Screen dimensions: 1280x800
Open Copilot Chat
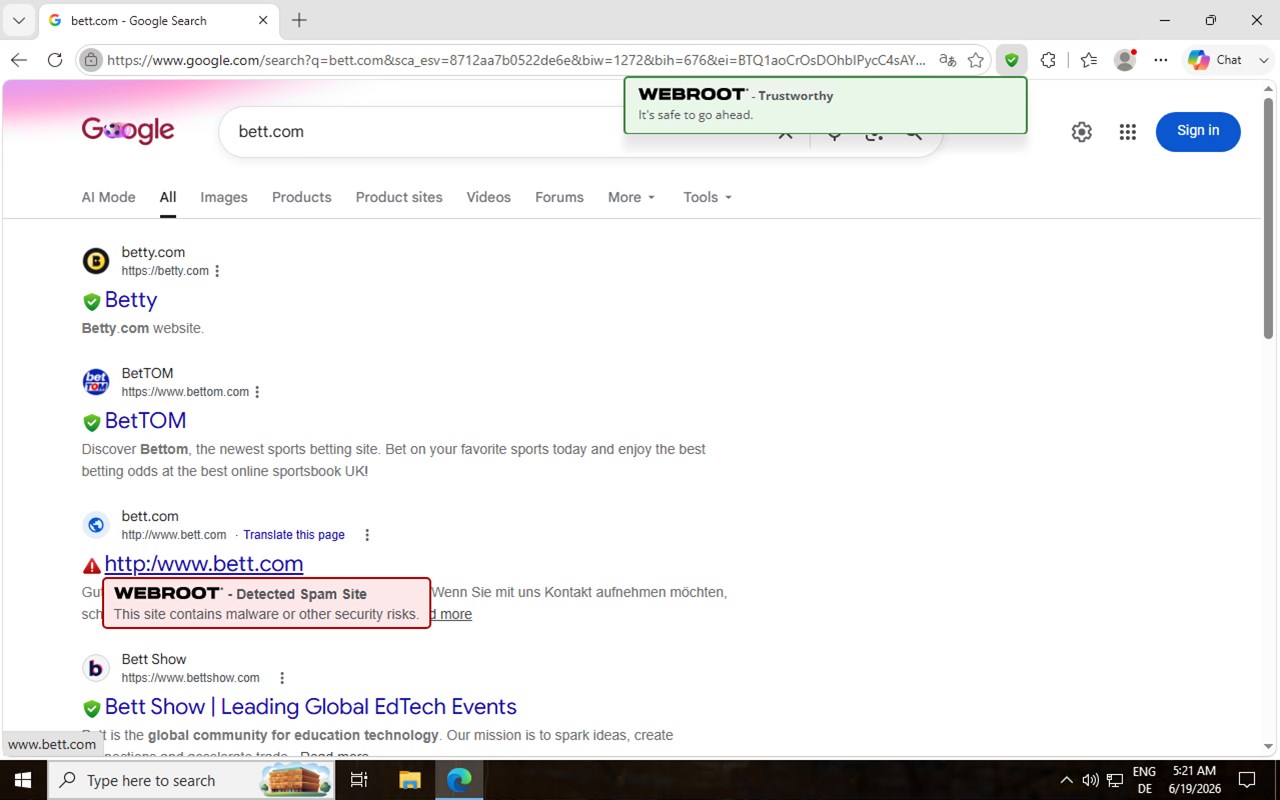pyautogui.click(x=1215, y=60)
